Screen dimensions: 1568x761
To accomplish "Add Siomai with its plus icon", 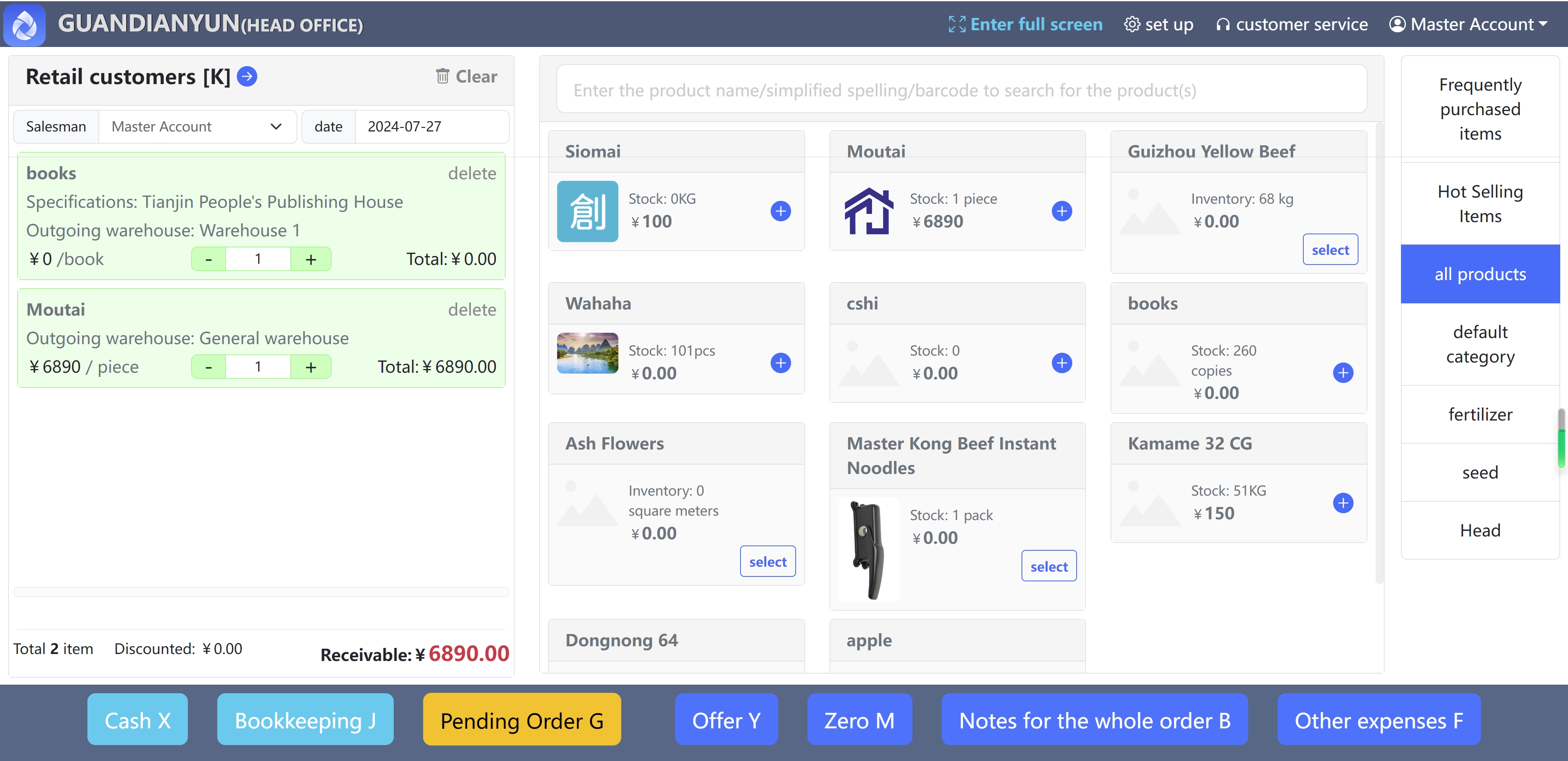I will [x=781, y=211].
